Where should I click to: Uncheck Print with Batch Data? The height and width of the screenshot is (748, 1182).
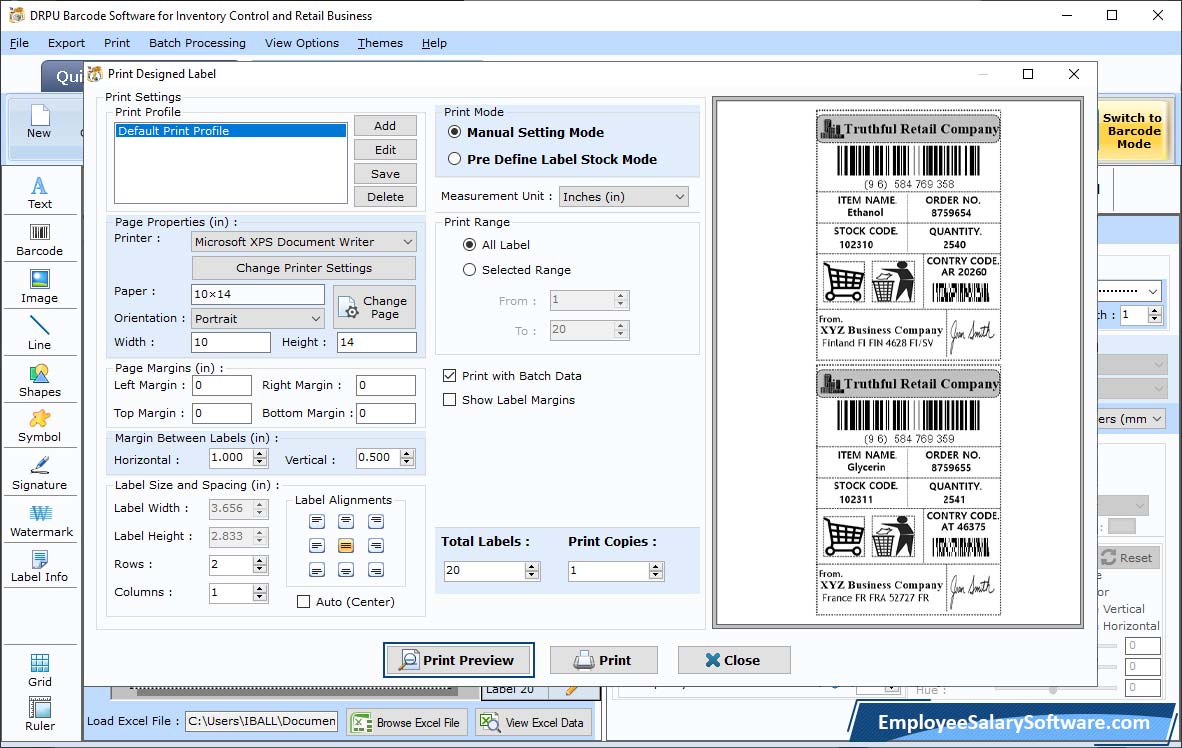coord(449,376)
